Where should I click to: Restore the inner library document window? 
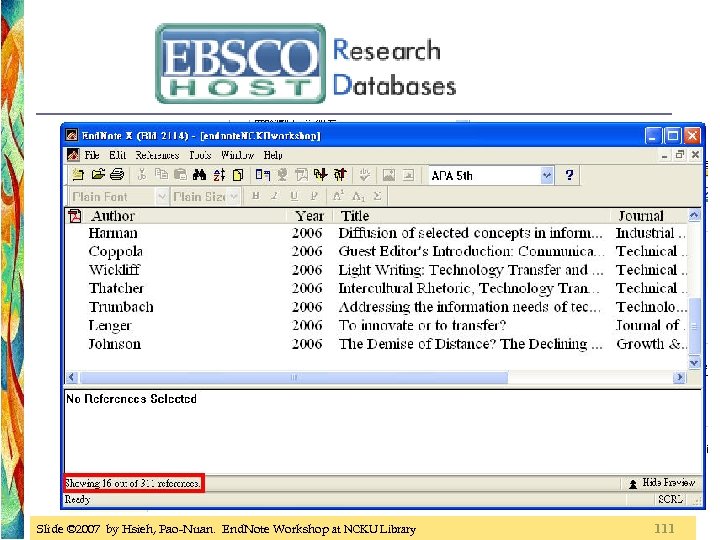(680, 155)
